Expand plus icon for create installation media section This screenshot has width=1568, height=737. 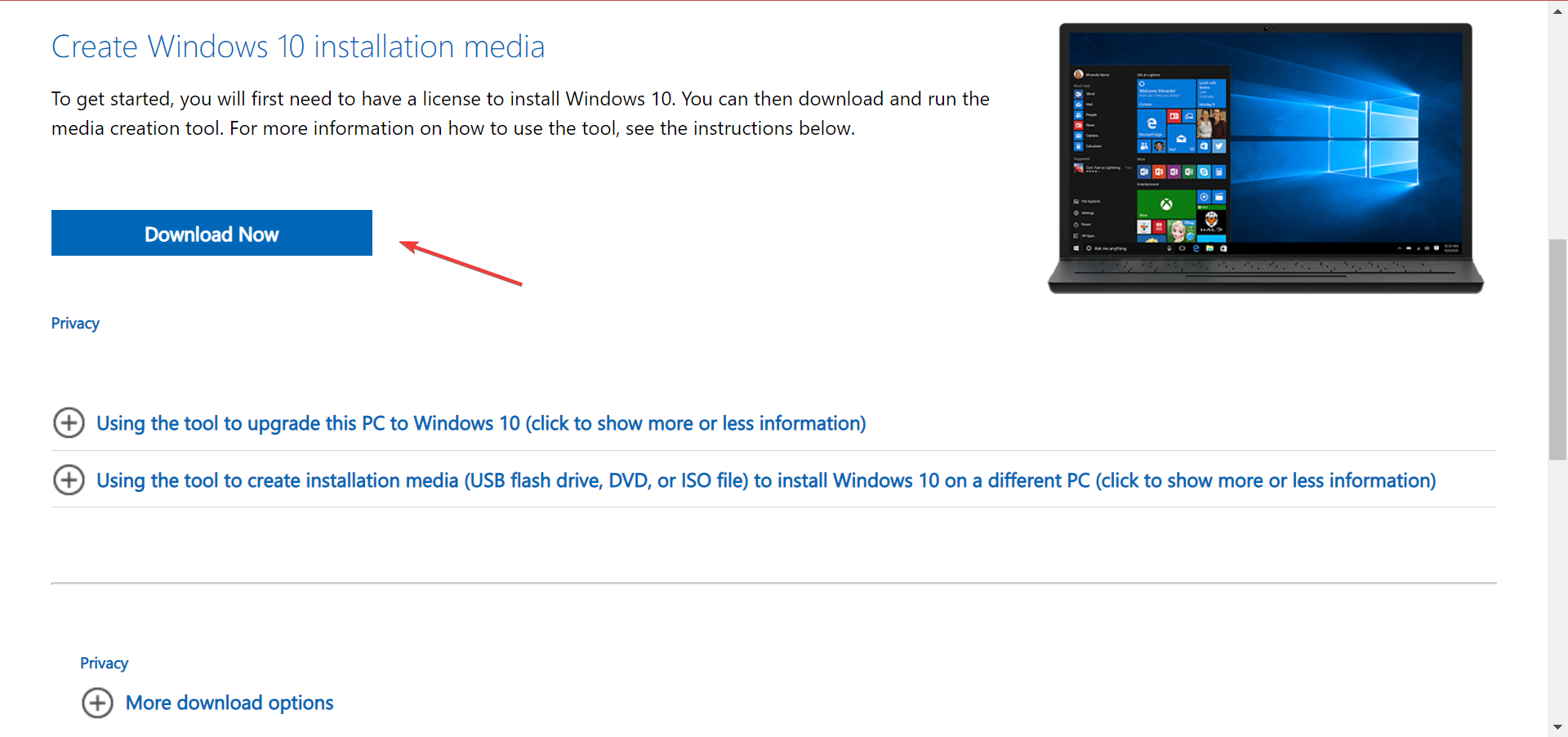coord(69,480)
